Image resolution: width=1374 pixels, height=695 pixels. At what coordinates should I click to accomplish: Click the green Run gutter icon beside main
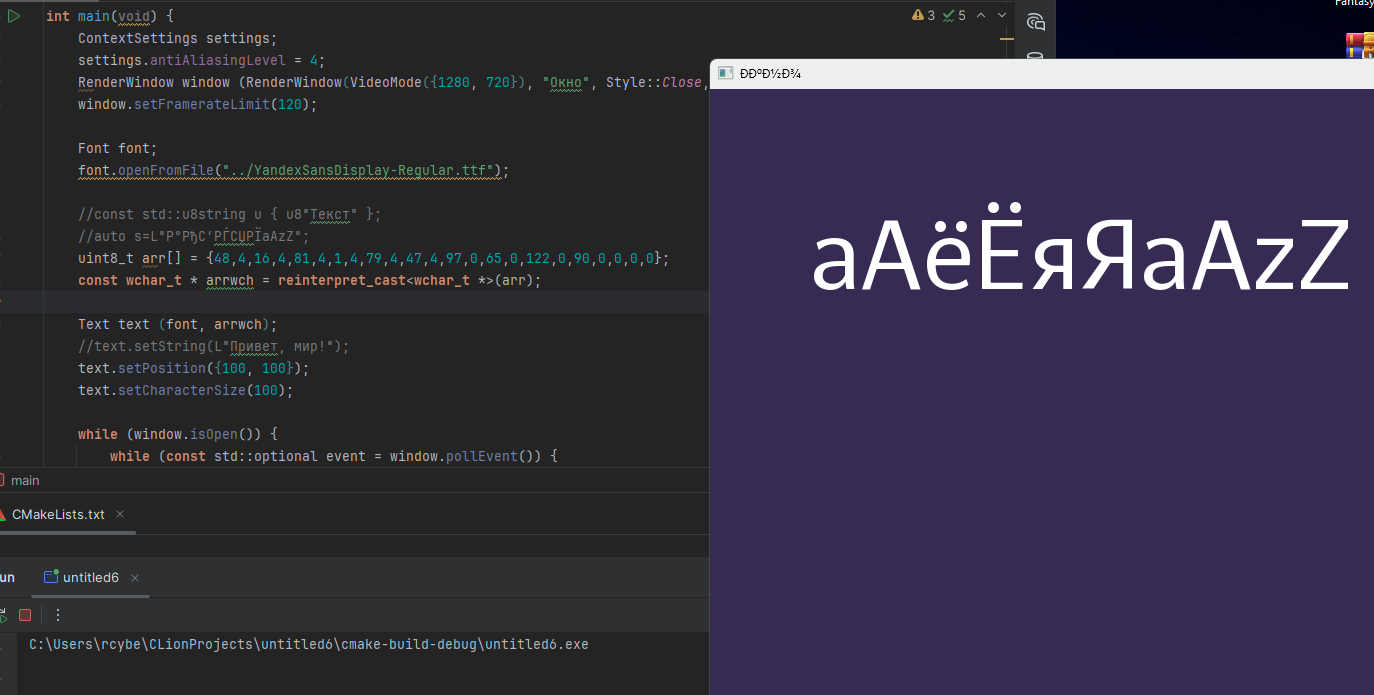[x=14, y=16]
